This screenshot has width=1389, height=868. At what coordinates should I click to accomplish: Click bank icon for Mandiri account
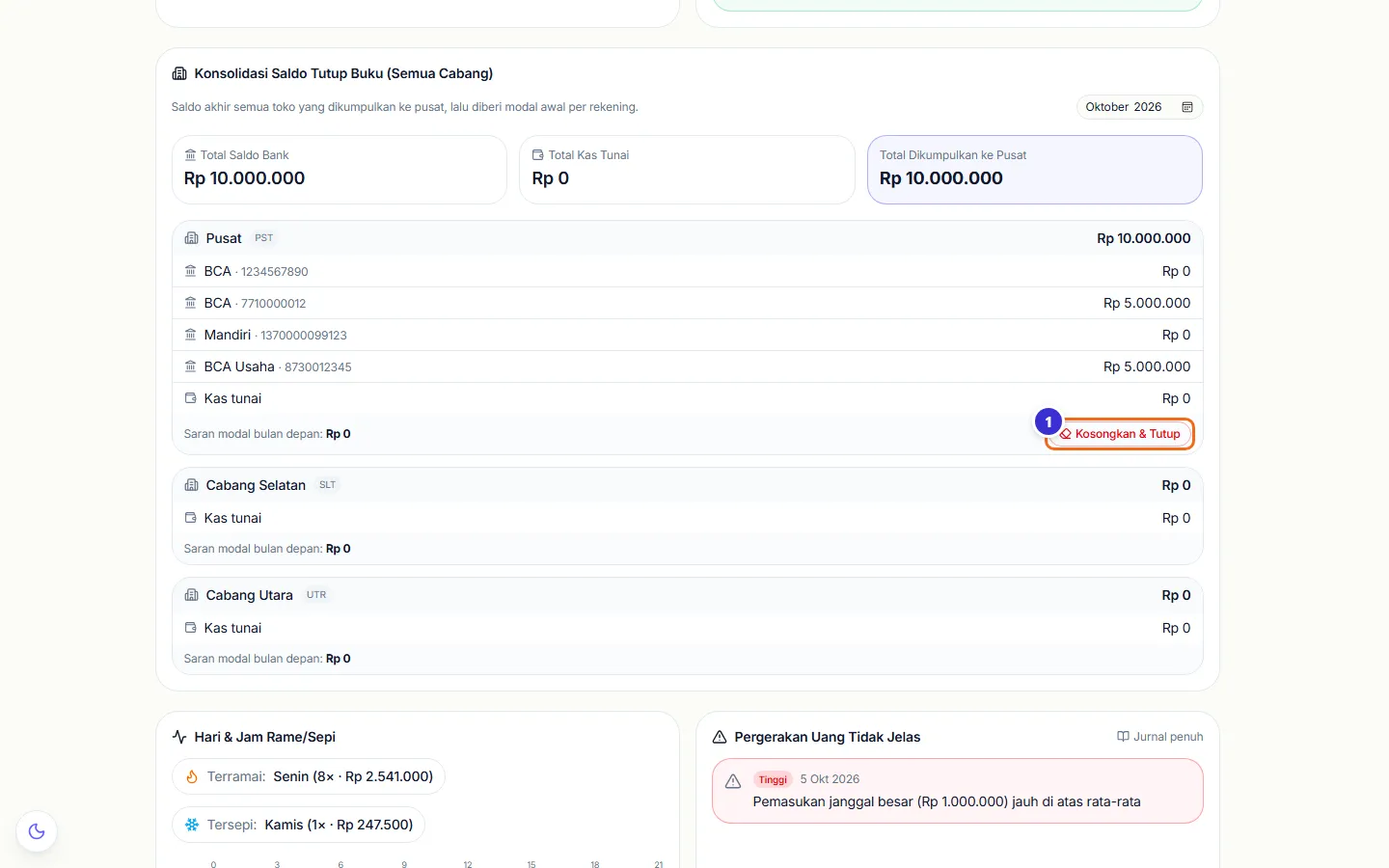[190, 335]
